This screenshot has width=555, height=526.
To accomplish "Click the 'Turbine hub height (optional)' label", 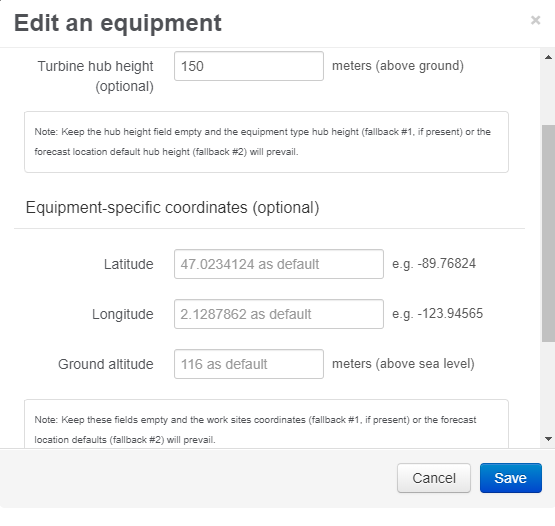I will click(x=96, y=76).
